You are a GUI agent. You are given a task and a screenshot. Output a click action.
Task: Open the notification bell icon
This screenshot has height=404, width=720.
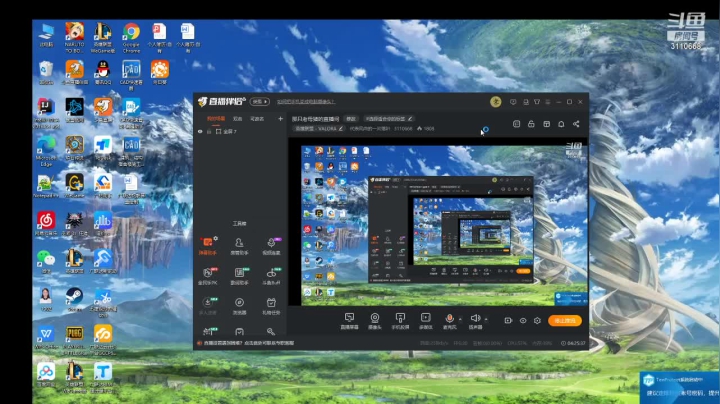[561, 124]
